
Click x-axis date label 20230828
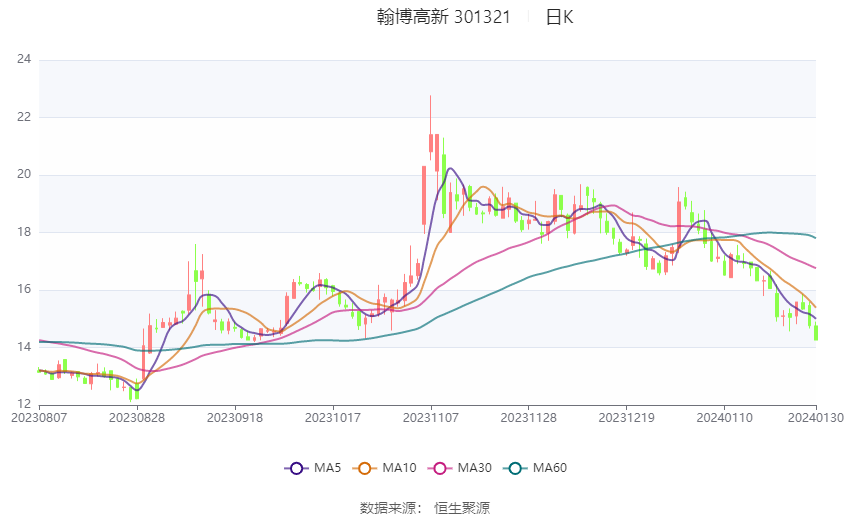[137, 418]
